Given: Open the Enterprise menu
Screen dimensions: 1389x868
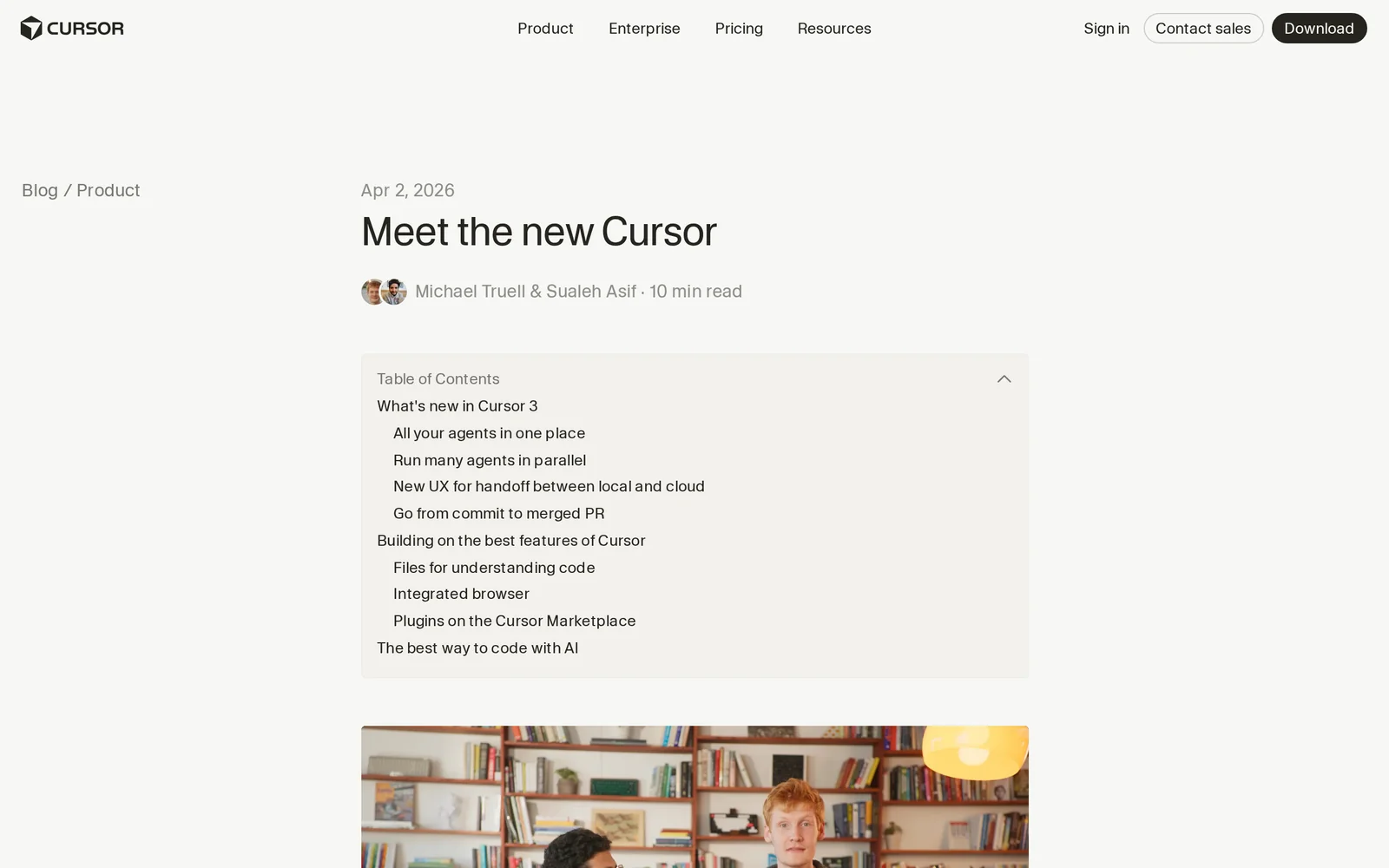Looking at the screenshot, I should (644, 29).
